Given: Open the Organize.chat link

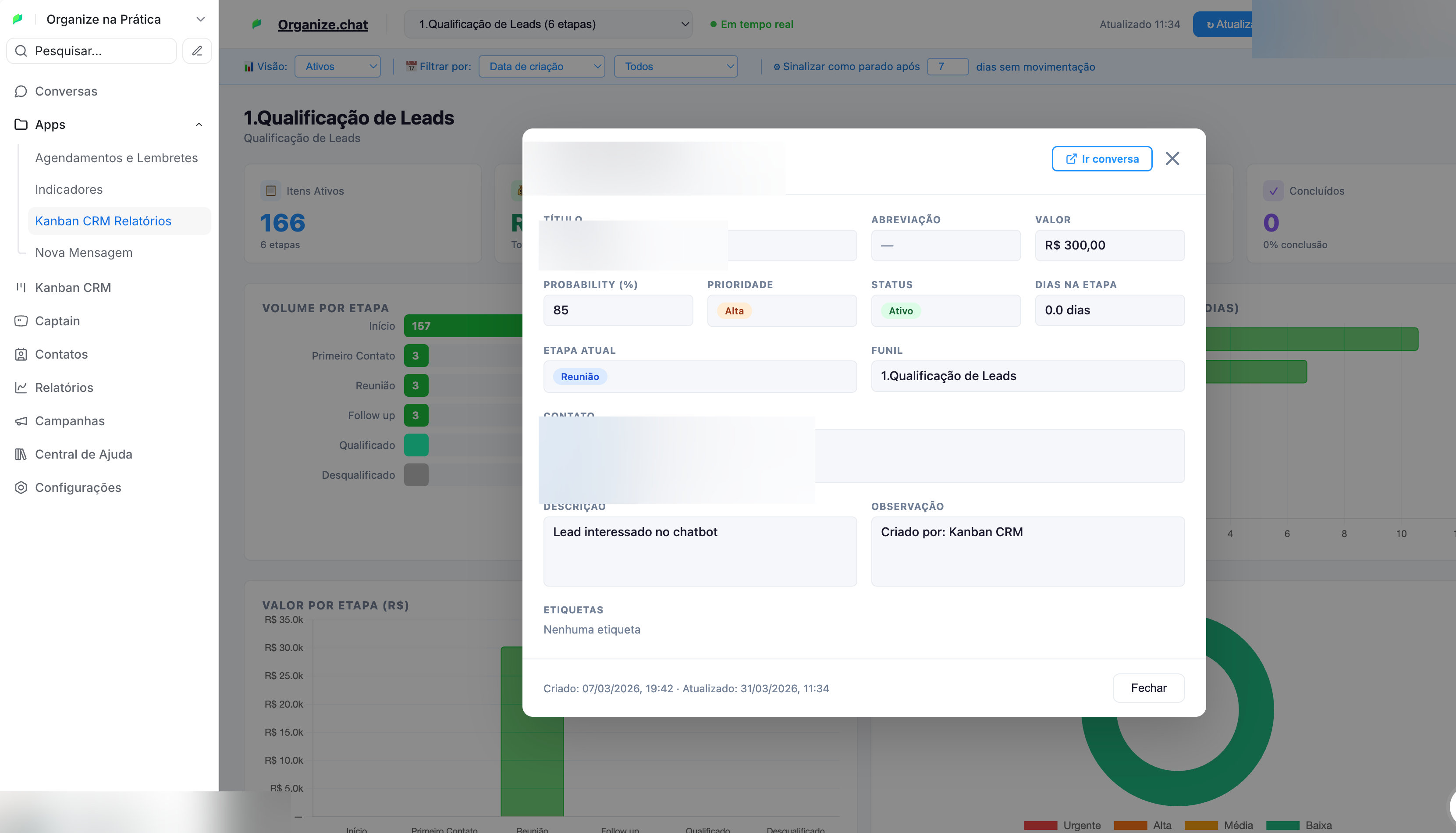Looking at the screenshot, I should pyautogui.click(x=323, y=25).
